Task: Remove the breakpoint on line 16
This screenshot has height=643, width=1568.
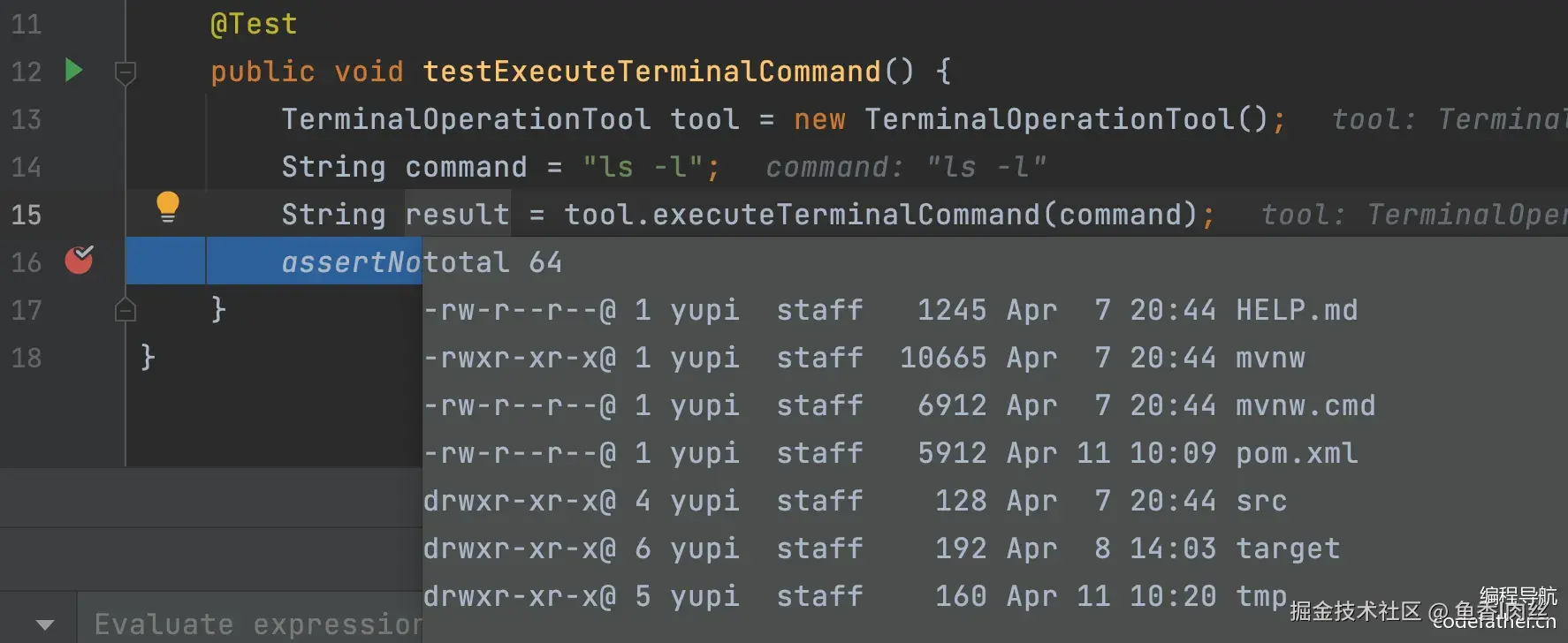Action: [x=79, y=260]
